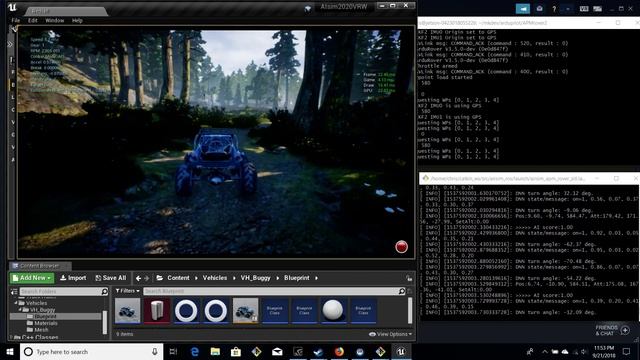Select the red-background cylinder asset thumbnail
Viewport: 640px width, 360px height.
tap(157, 311)
